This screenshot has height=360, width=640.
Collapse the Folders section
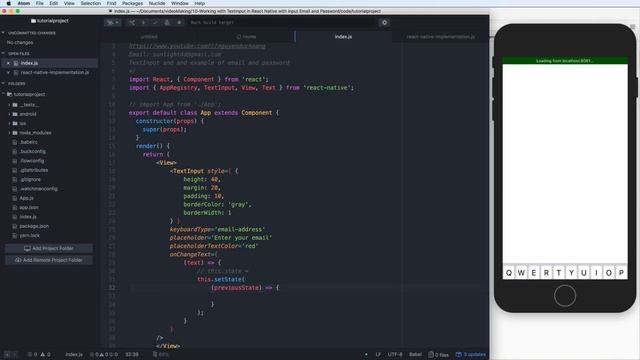pos(4,83)
